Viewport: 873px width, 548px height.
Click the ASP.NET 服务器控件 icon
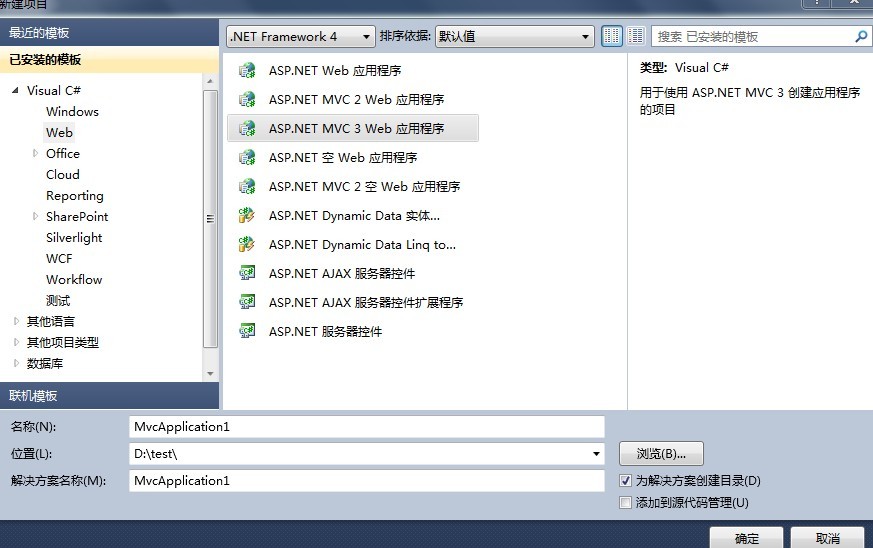coord(247,331)
